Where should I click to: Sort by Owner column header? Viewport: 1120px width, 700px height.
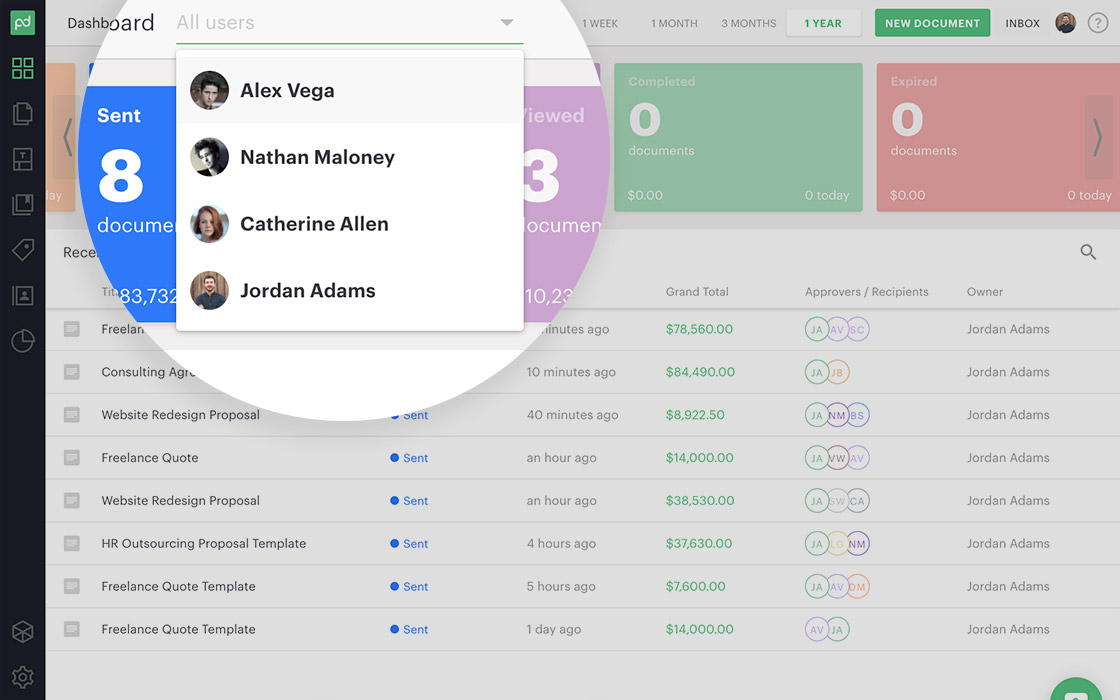(x=984, y=291)
